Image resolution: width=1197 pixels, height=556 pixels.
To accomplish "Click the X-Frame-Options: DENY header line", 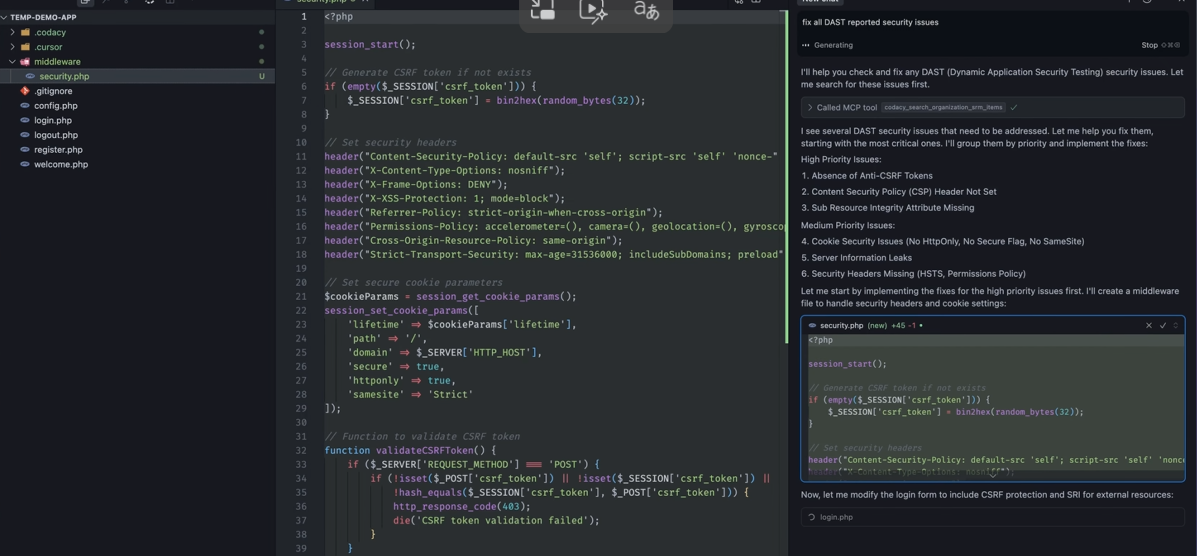I will (416, 184).
